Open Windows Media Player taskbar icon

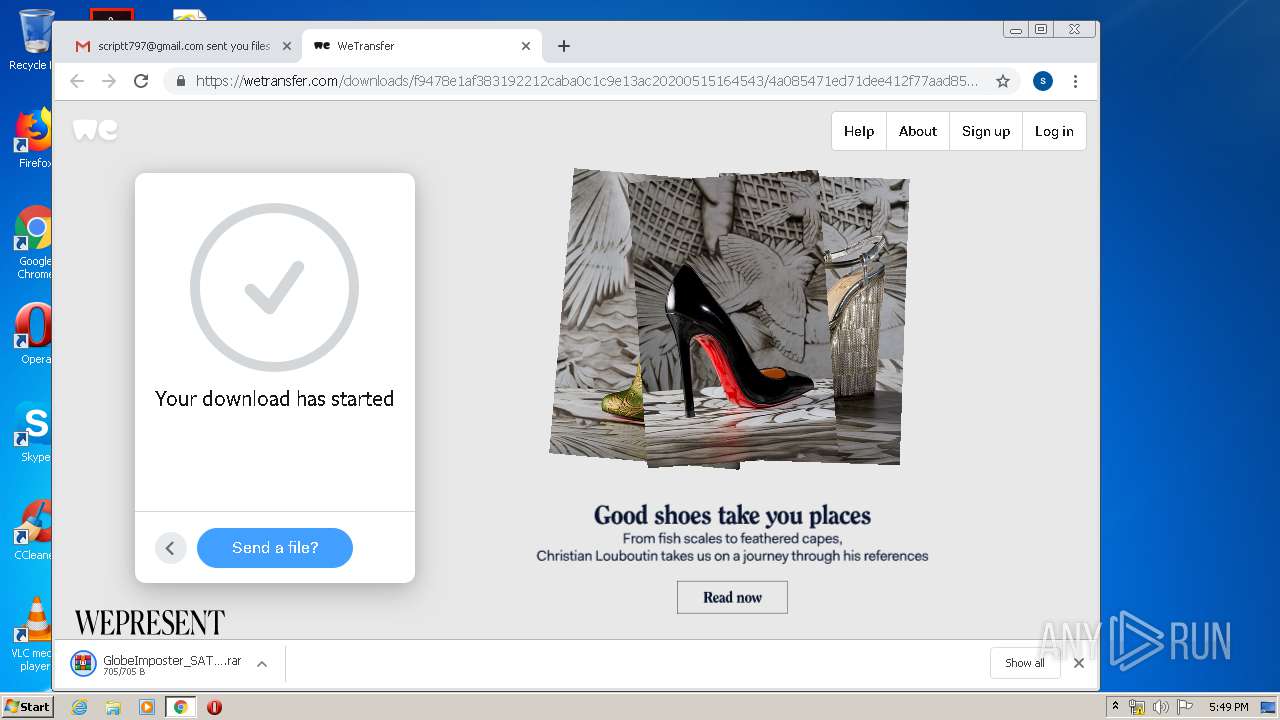[147, 707]
